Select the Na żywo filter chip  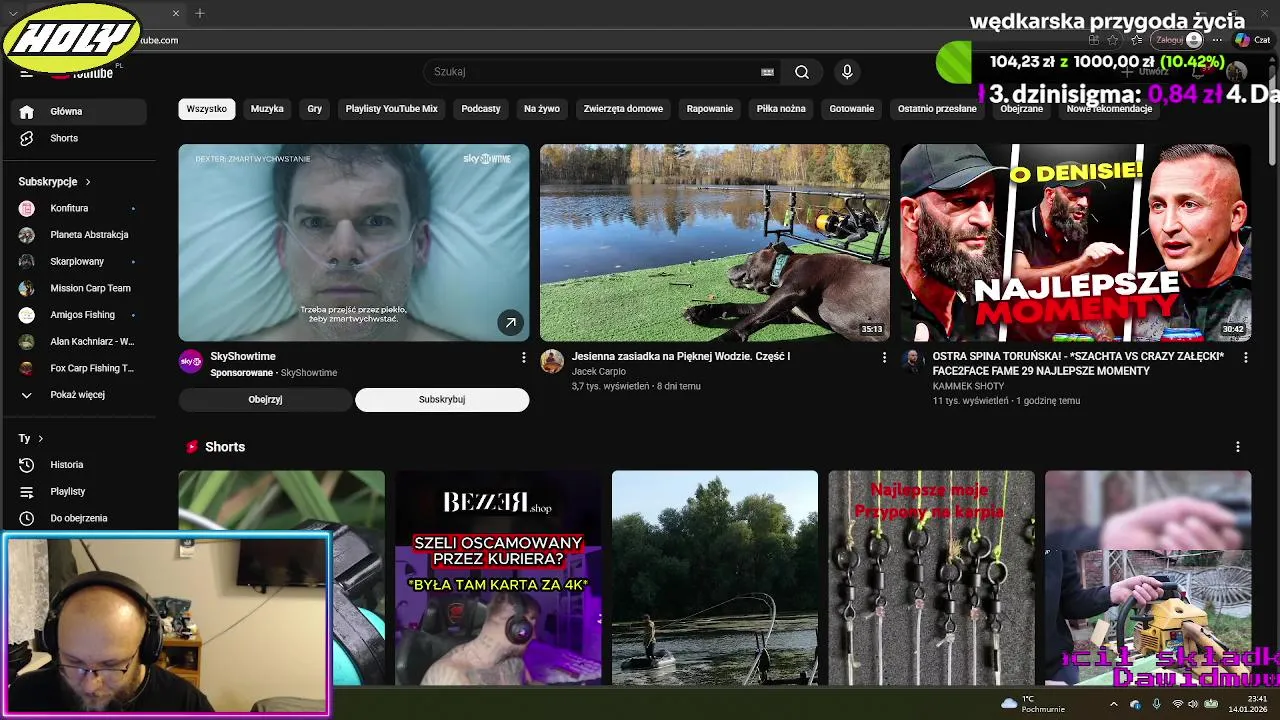(x=542, y=109)
